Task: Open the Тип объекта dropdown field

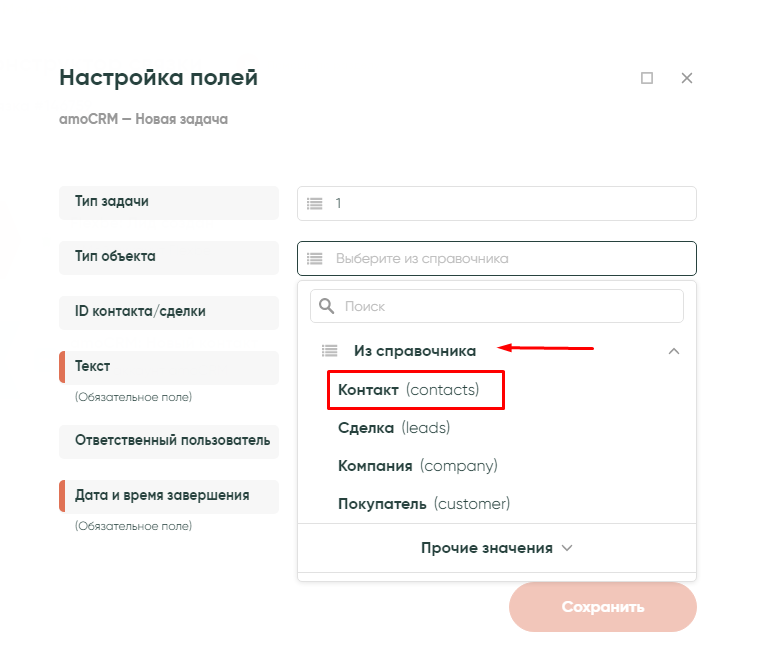Action: pos(510,259)
